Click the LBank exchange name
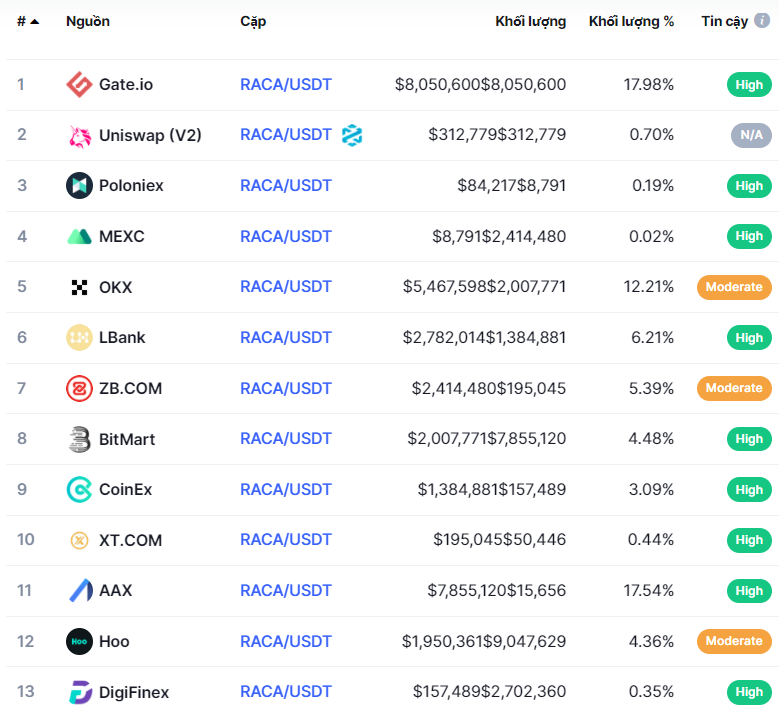The width and height of the screenshot is (779, 708). [122, 338]
